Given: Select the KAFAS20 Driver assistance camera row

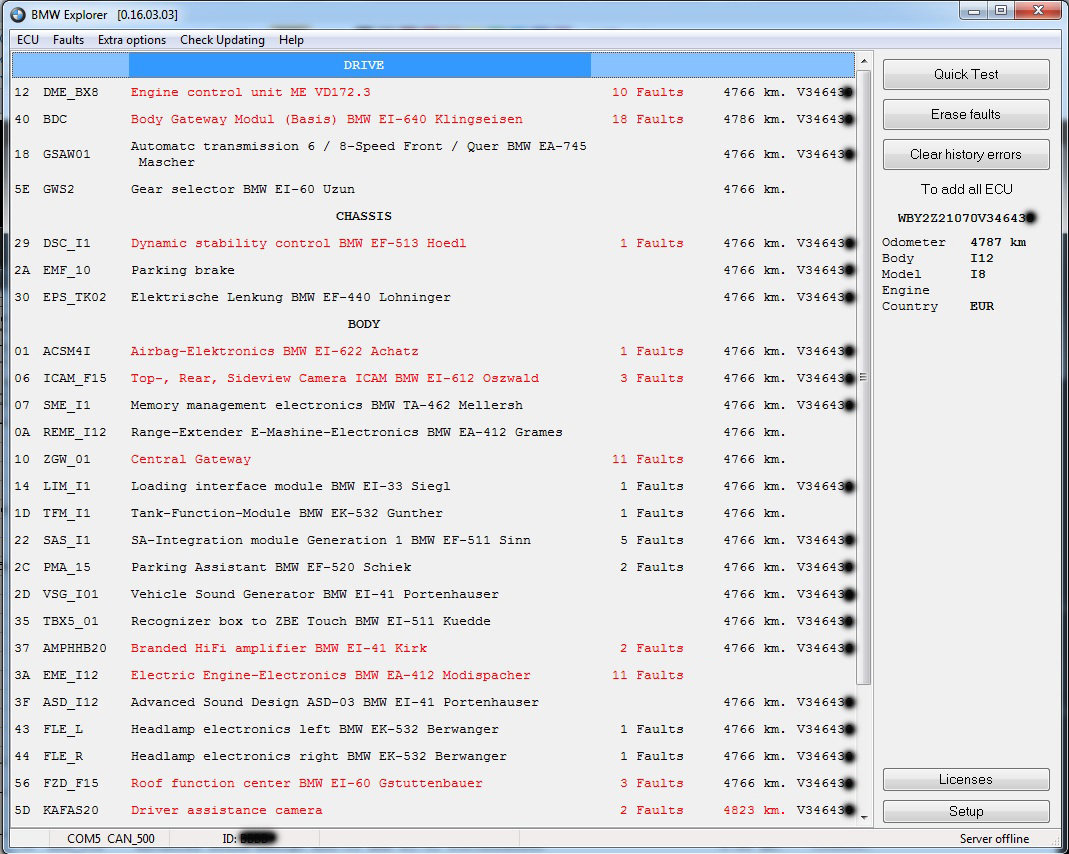Looking at the screenshot, I should point(226,810).
